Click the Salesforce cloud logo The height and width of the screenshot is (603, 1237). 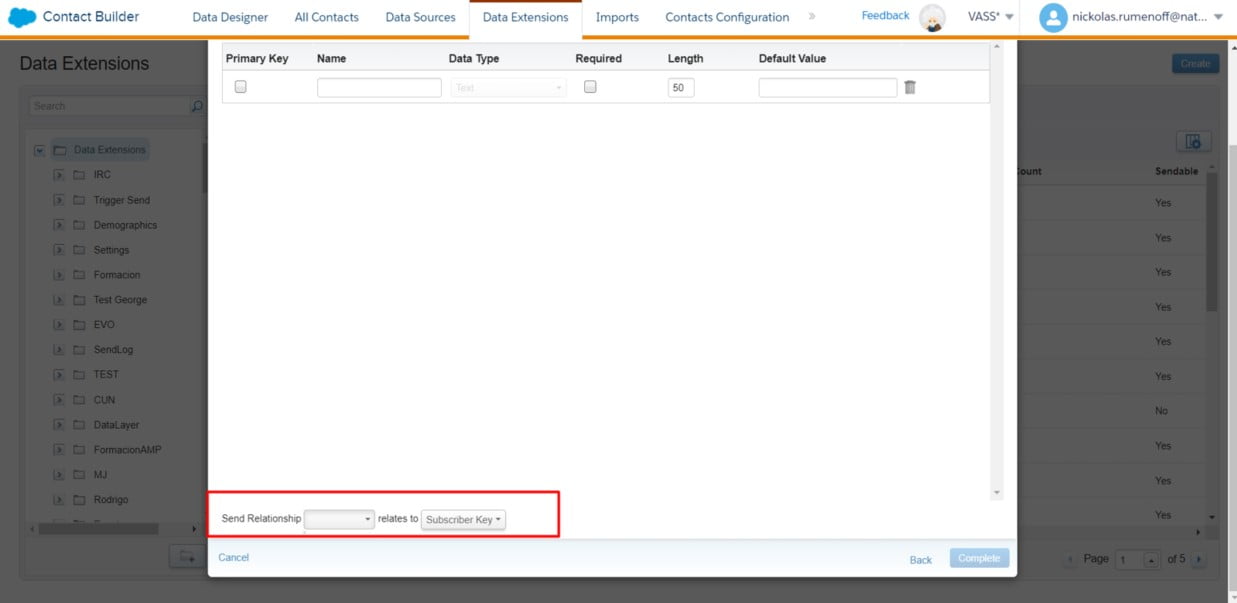(x=22, y=17)
